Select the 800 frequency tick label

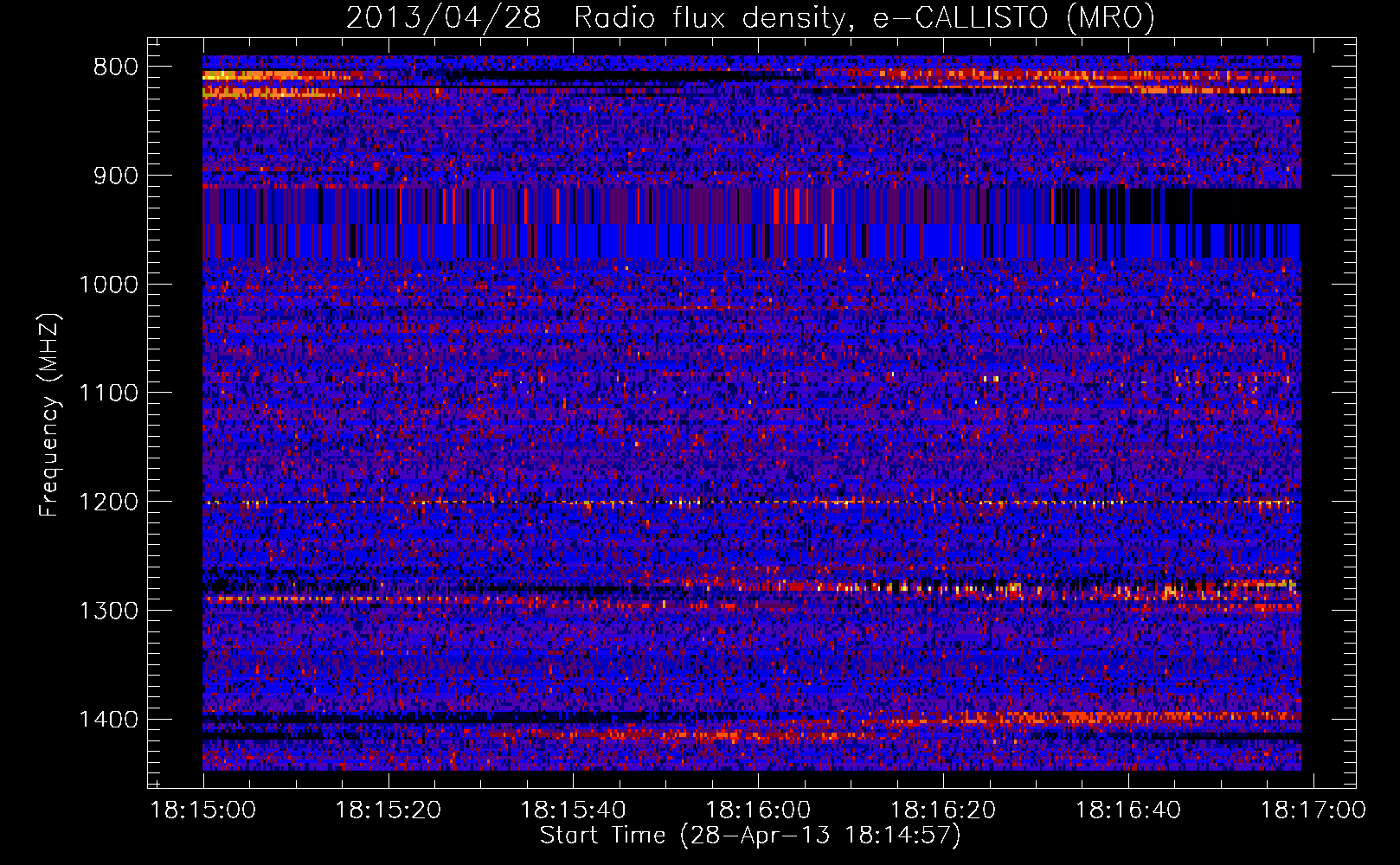coord(116,67)
